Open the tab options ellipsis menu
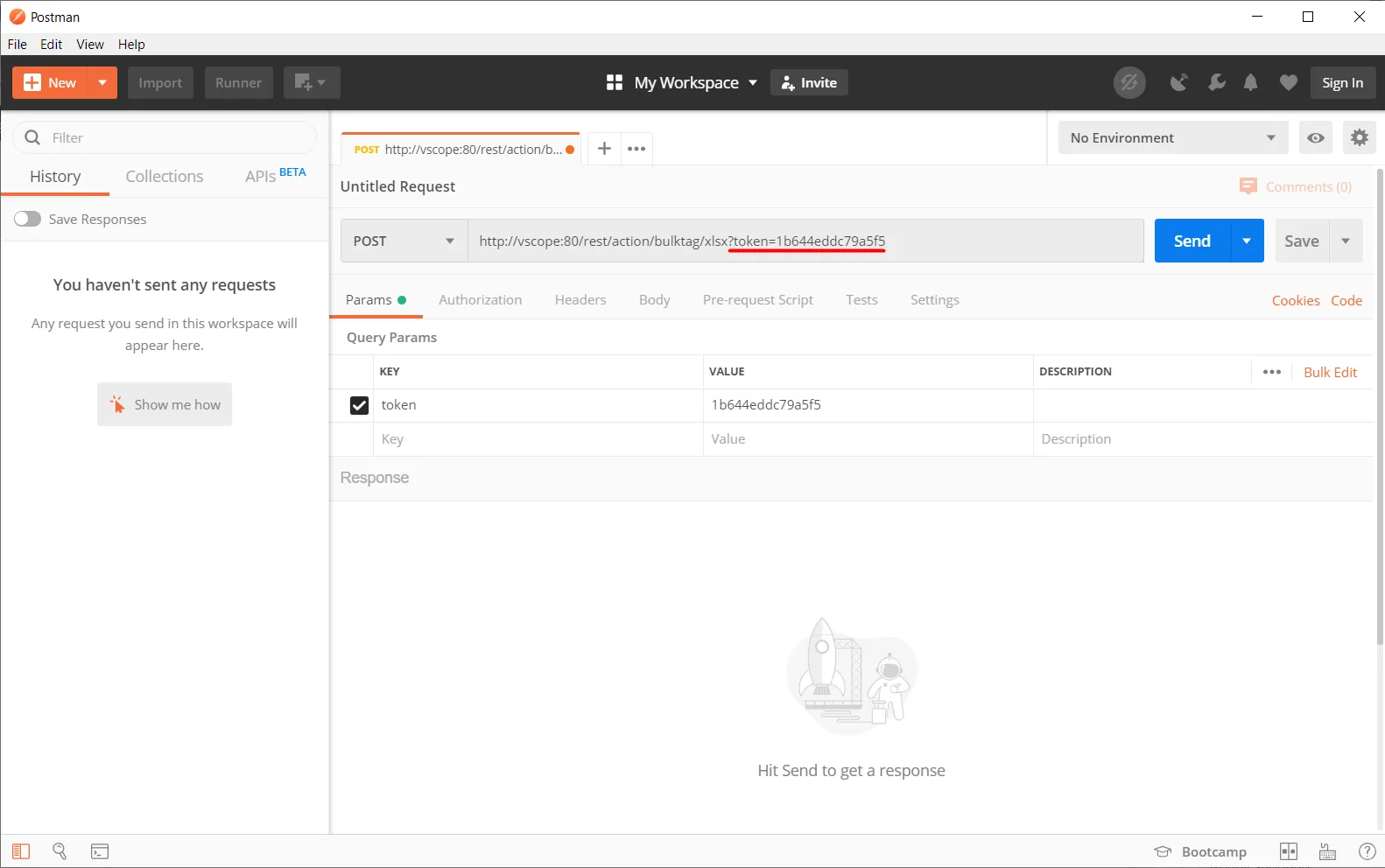1385x868 pixels. [636, 149]
